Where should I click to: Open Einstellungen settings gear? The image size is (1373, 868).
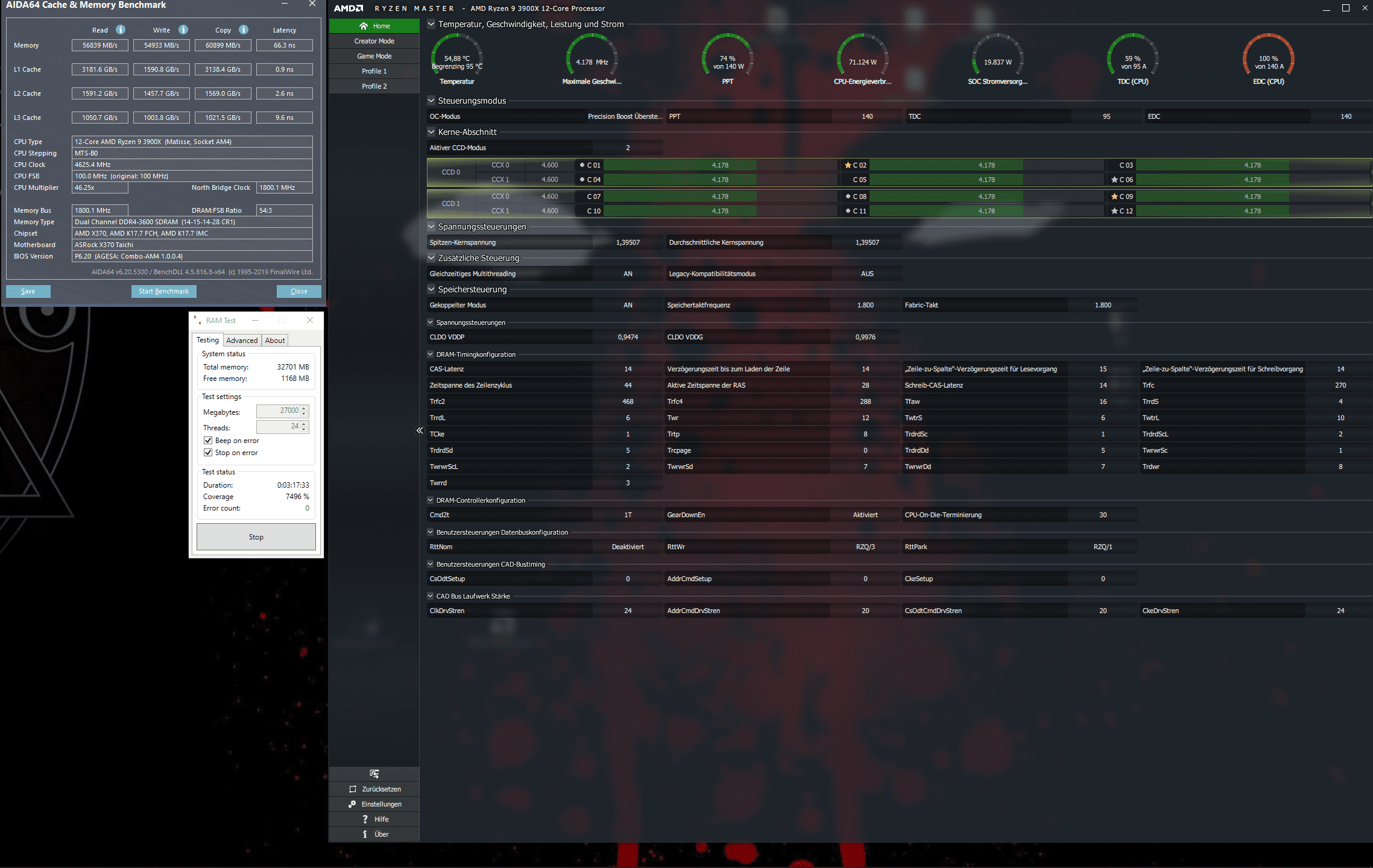click(x=352, y=804)
